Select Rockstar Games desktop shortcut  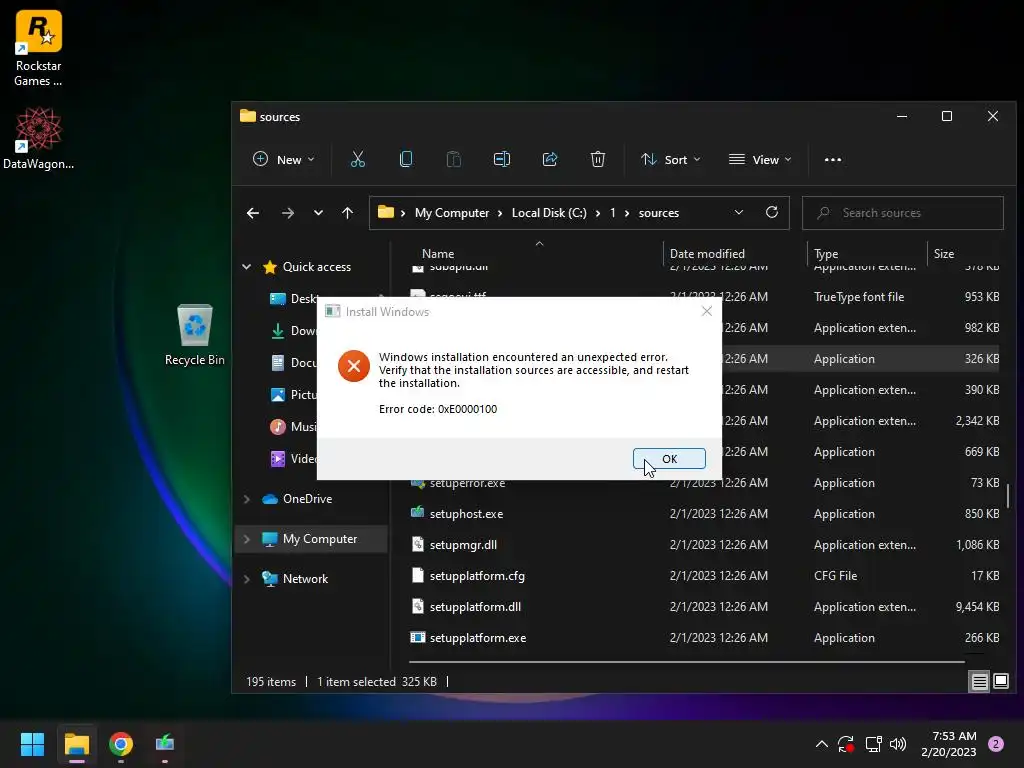click(39, 49)
